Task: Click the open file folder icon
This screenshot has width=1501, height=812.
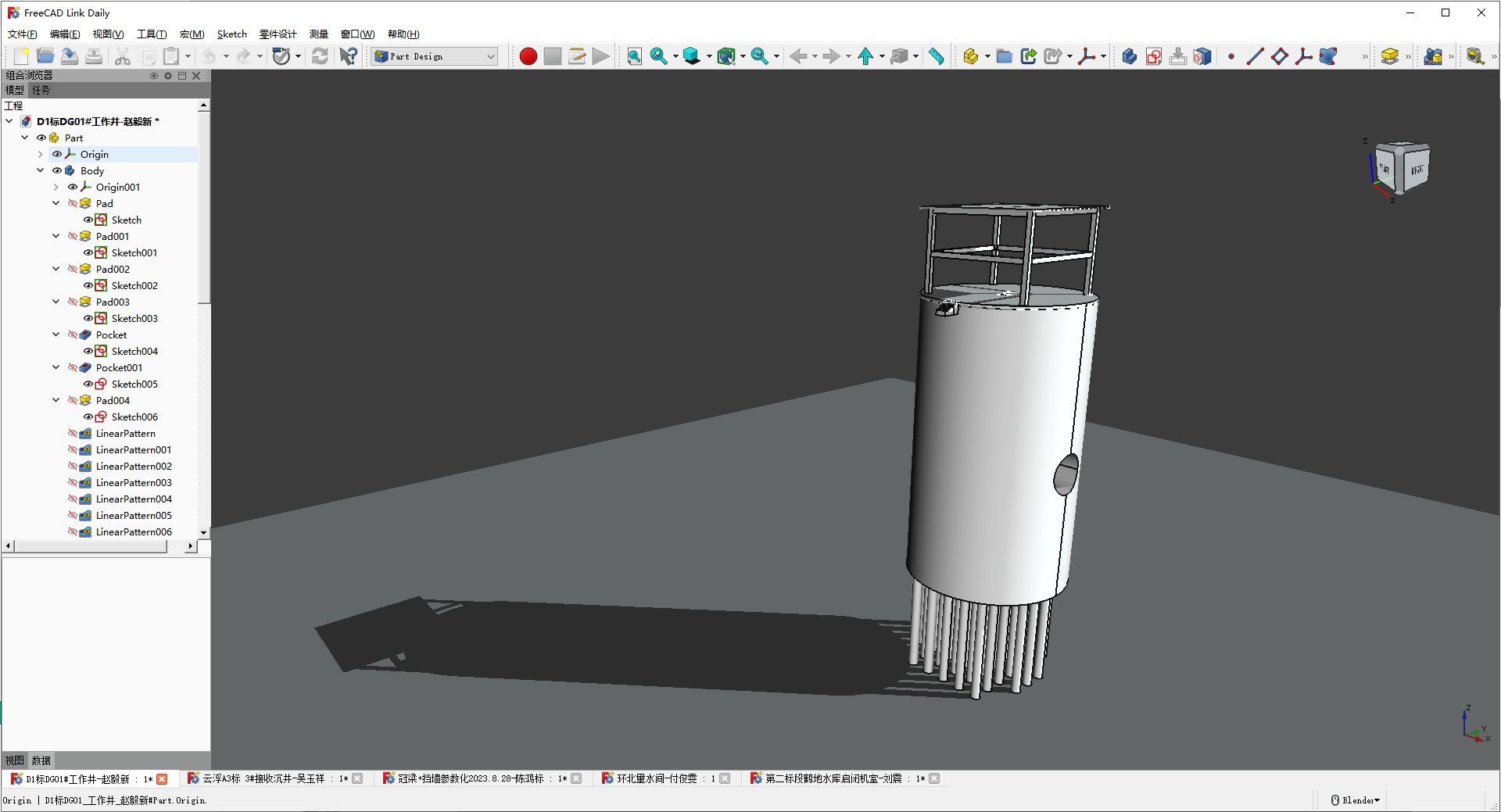Action: click(45, 56)
